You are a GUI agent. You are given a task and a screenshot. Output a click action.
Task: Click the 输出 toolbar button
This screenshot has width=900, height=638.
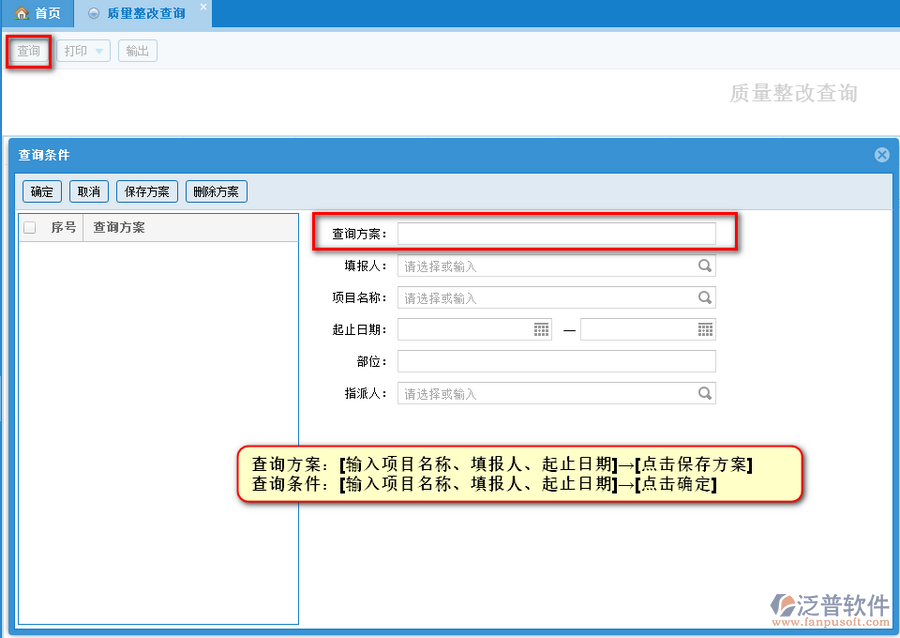(x=137, y=51)
